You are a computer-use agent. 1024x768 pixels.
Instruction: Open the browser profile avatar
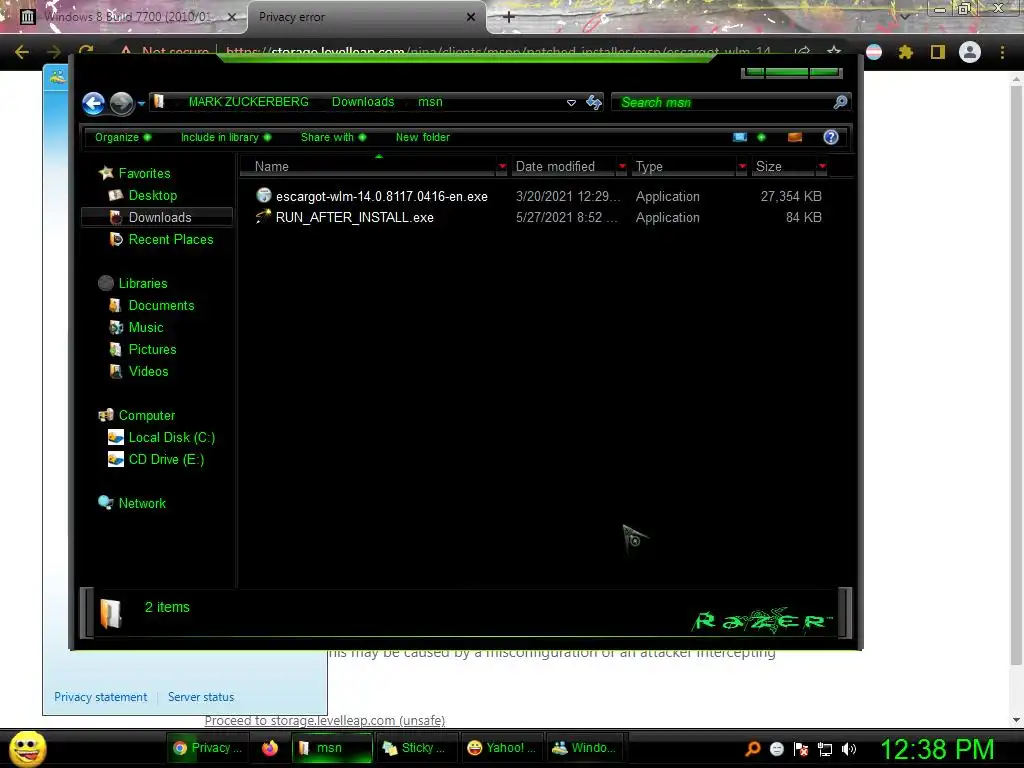tap(970, 52)
